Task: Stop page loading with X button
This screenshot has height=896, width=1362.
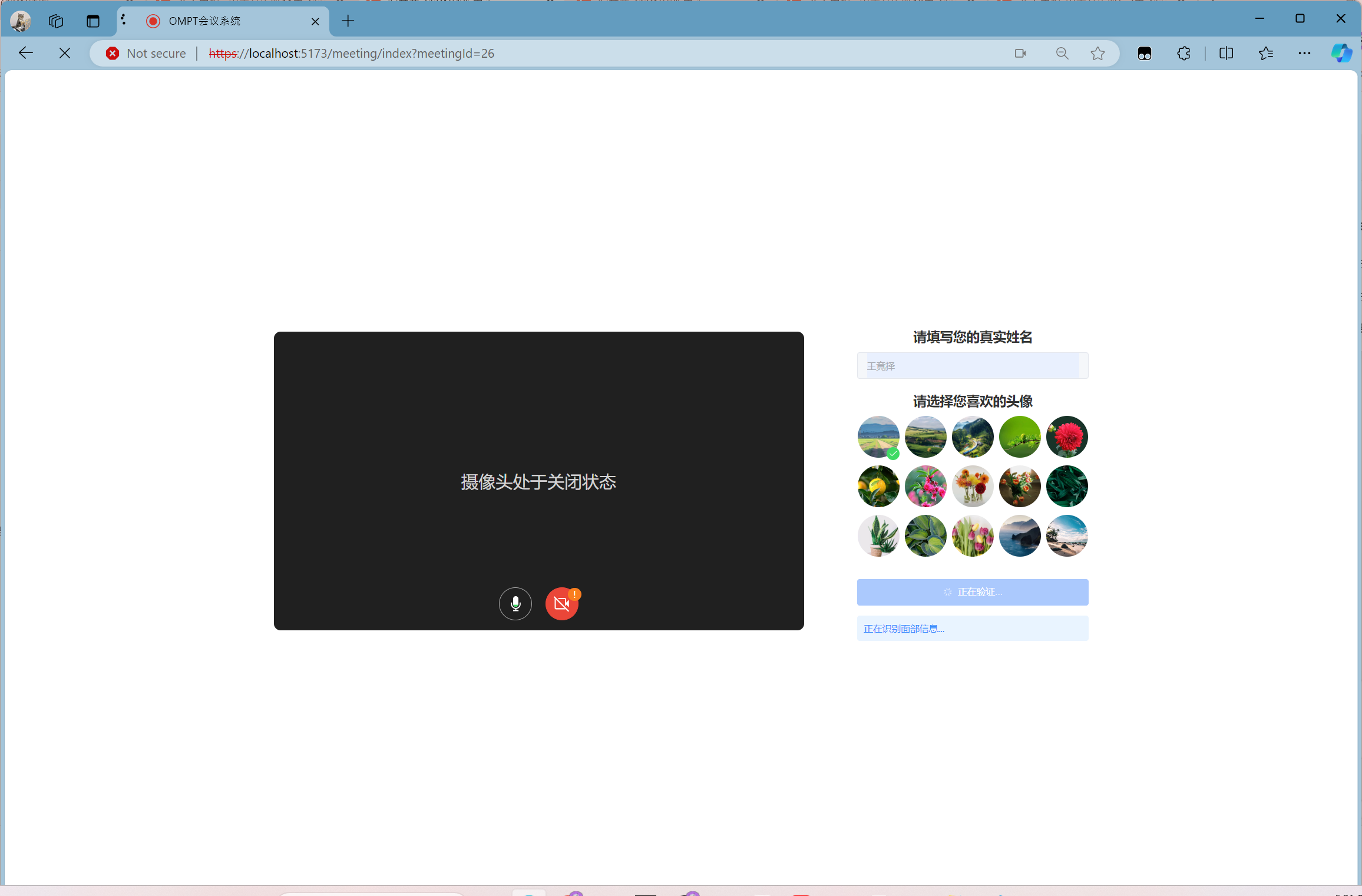Action: click(x=65, y=53)
